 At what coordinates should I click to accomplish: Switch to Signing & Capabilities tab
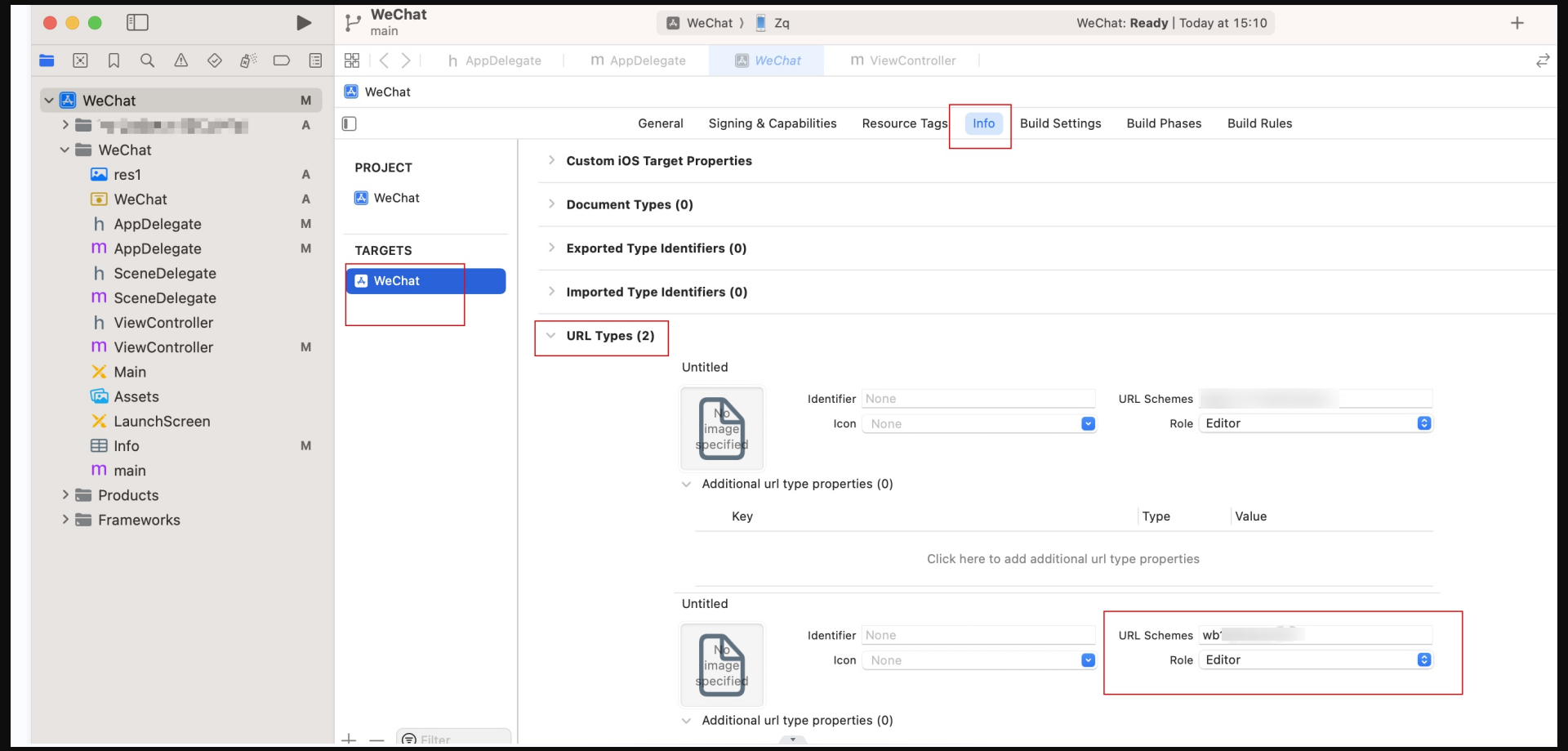pos(773,123)
